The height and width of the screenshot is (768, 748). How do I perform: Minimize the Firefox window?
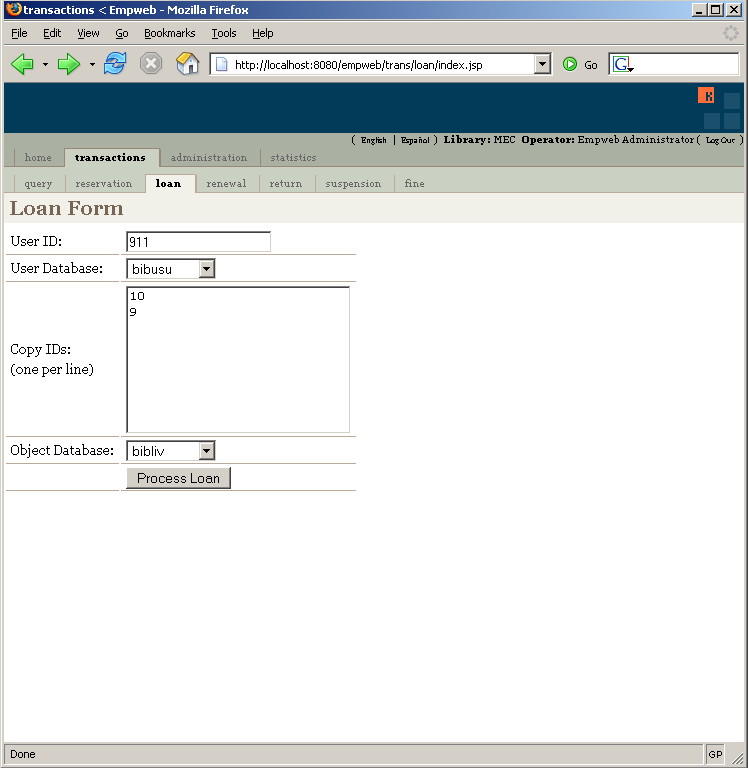pyautogui.click(x=699, y=9)
